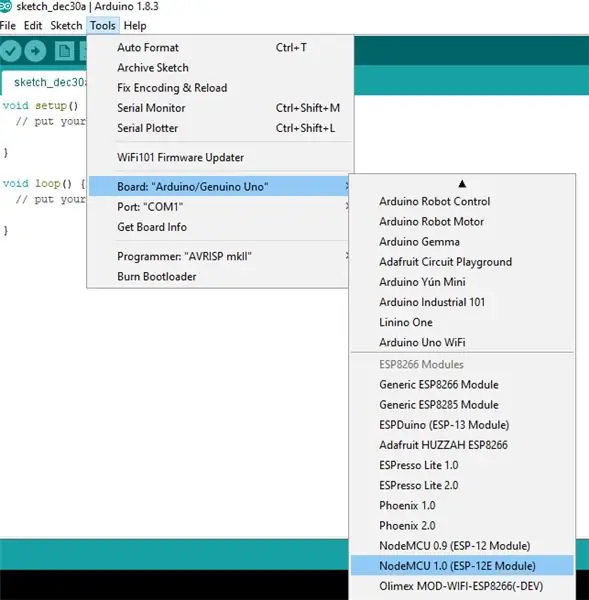The height and width of the screenshot is (600, 589).
Task: Expand the Programmer: "AVRISP mkII" submenu
Action: click(x=219, y=256)
